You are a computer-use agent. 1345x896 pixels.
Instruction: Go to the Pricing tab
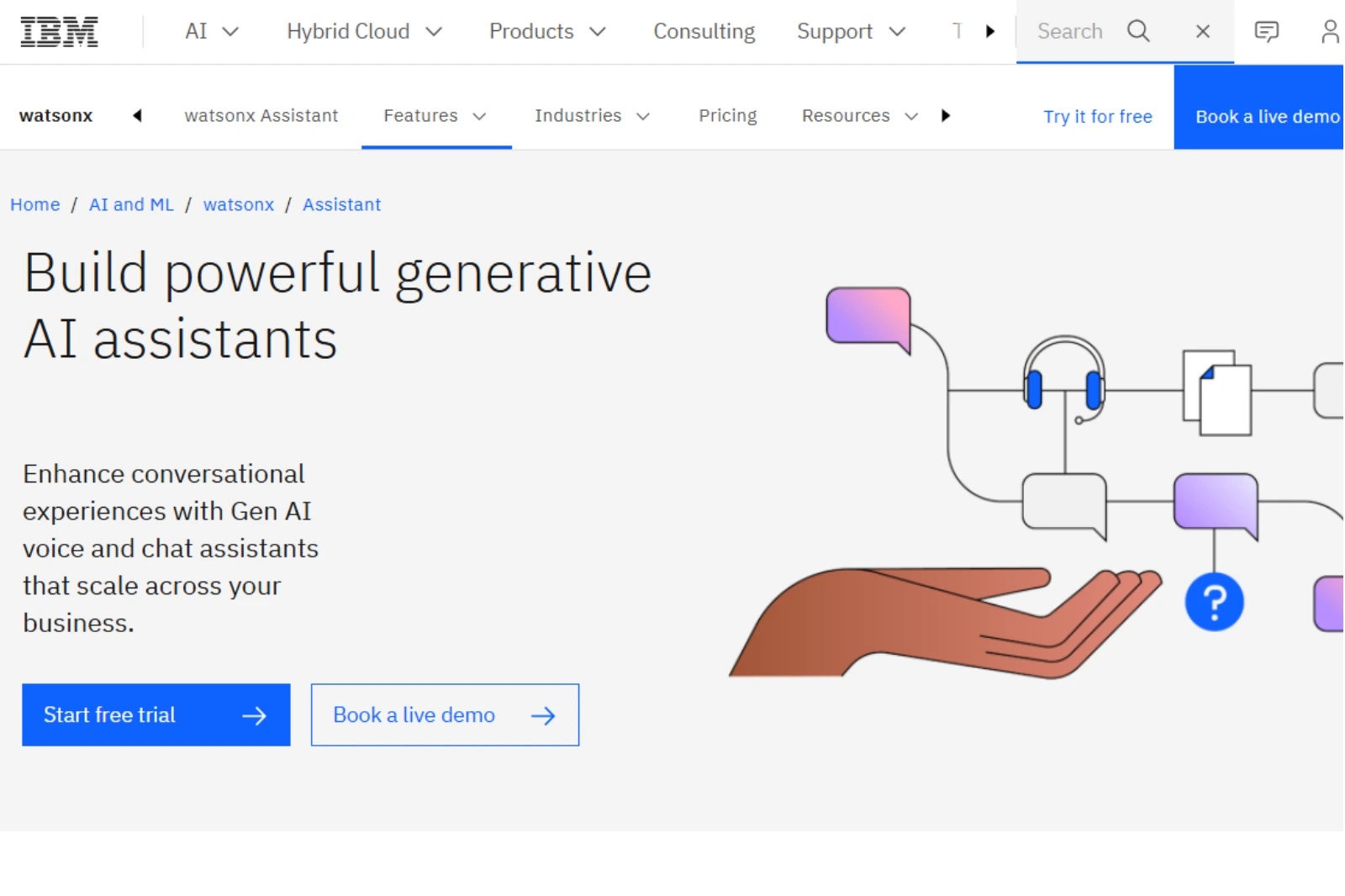pyautogui.click(x=727, y=115)
